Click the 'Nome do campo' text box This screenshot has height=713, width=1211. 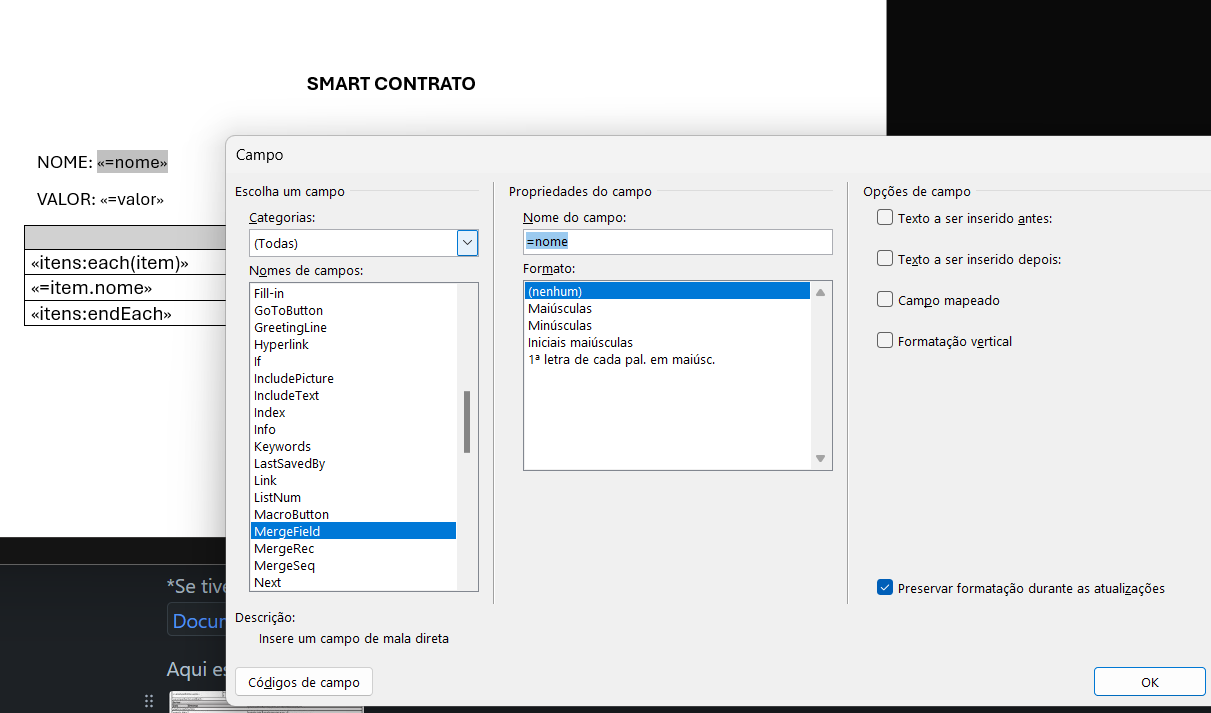click(677, 242)
